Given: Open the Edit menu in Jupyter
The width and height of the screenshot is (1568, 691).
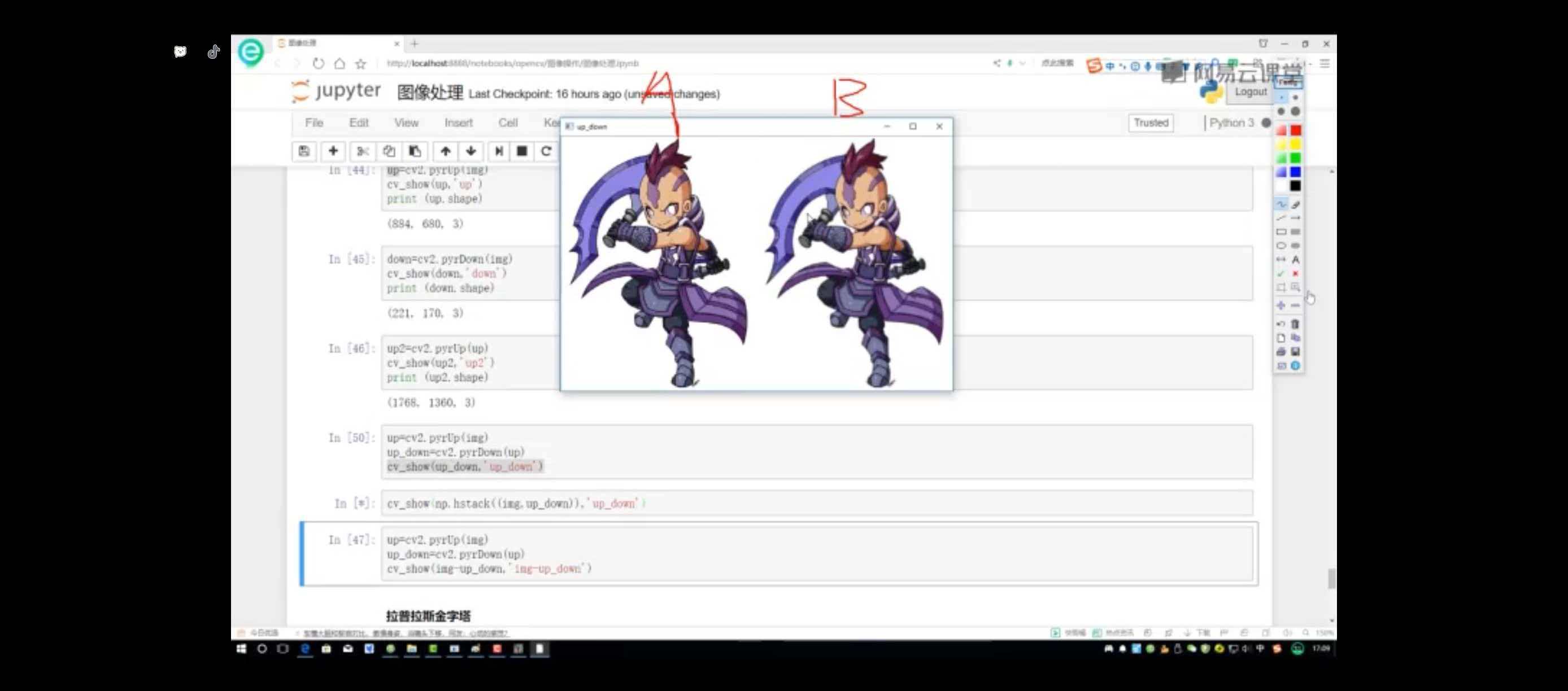Looking at the screenshot, I should (359, 123).
